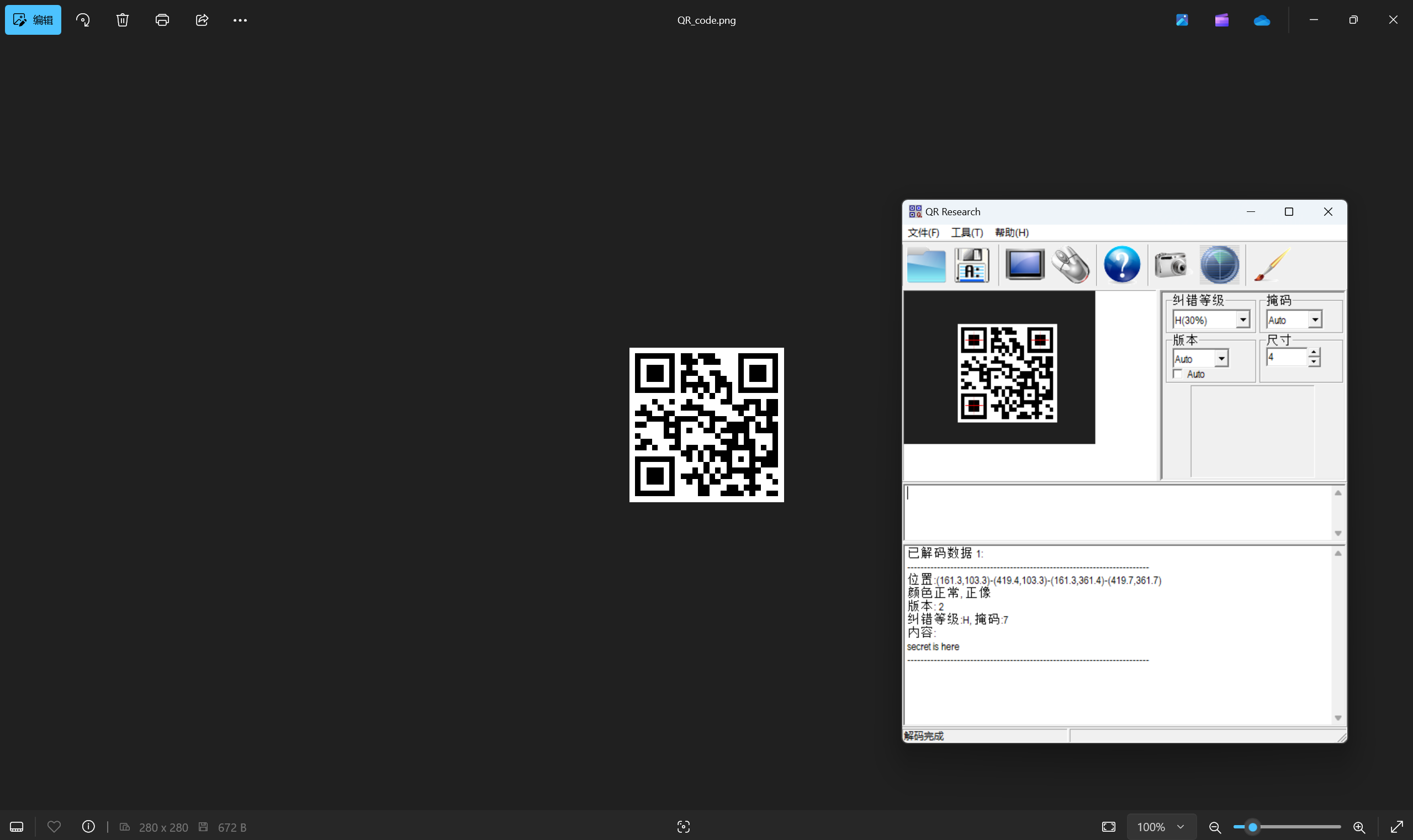Click the '解码完成' status bar text

(x=924, y=736)
